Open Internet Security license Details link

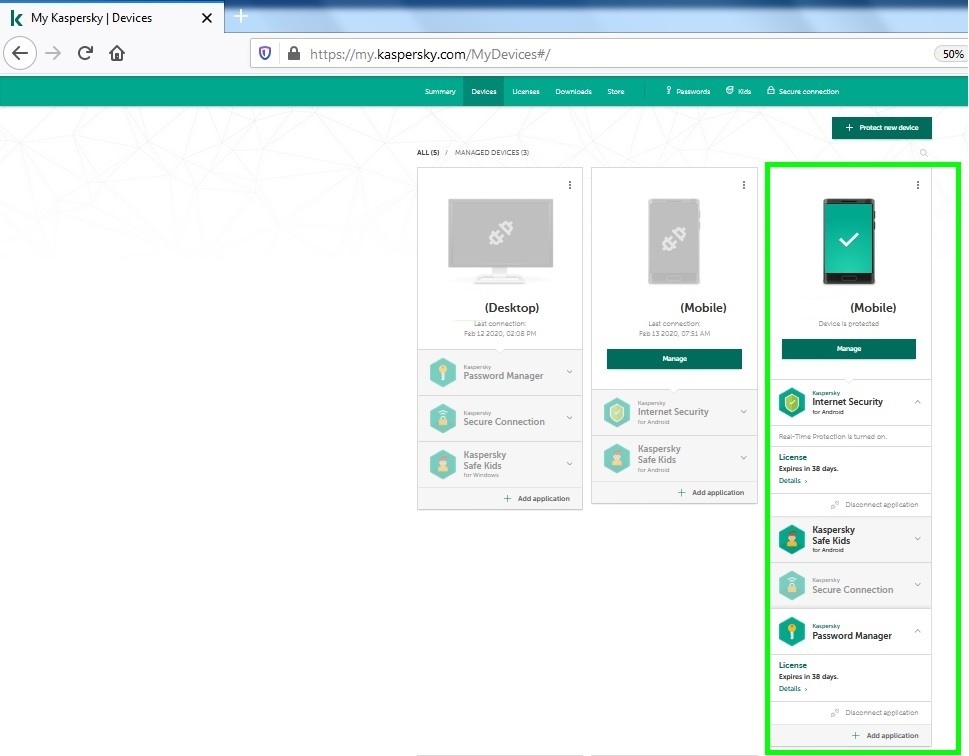pos(793,481)
